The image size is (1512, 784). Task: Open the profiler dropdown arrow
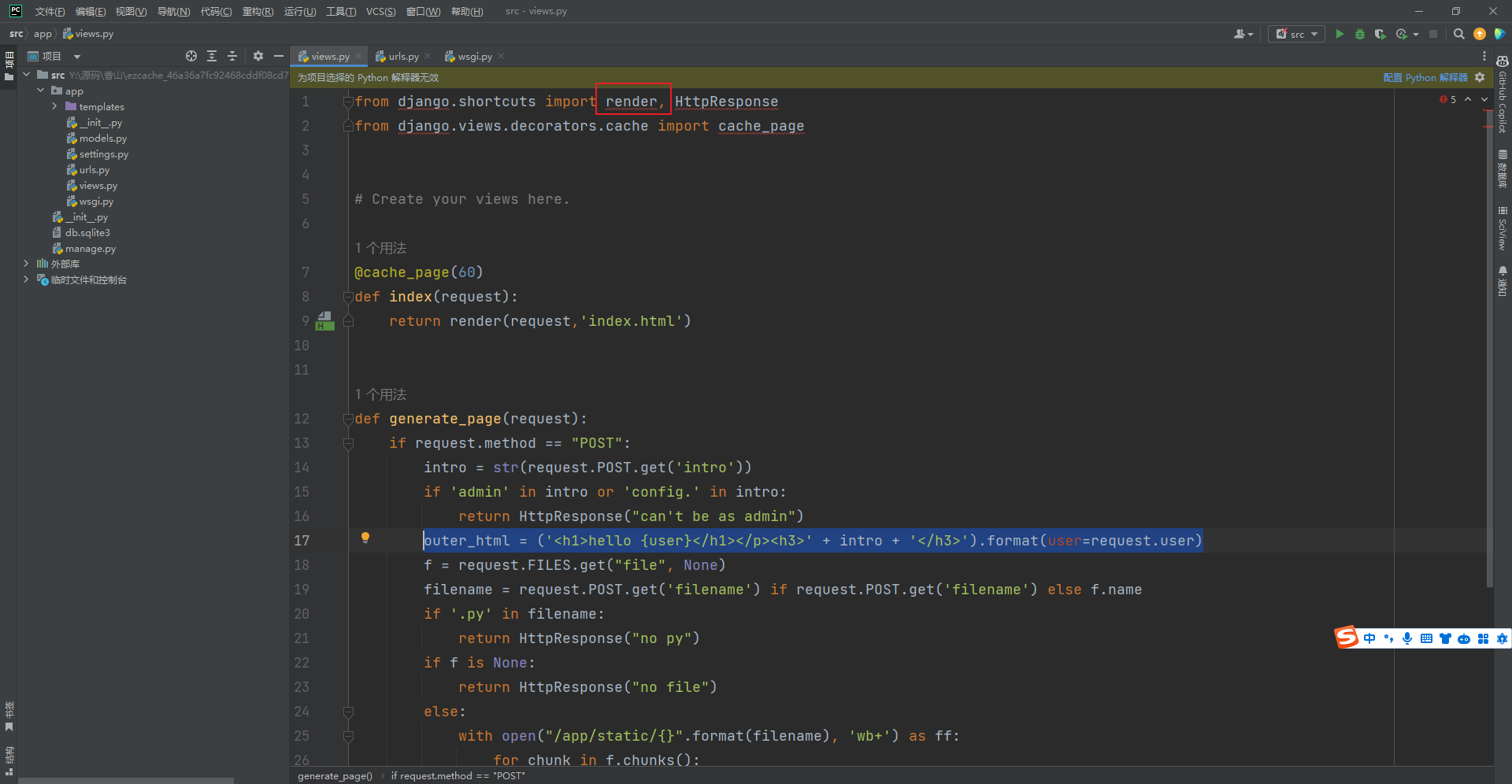pos(1416,34)
